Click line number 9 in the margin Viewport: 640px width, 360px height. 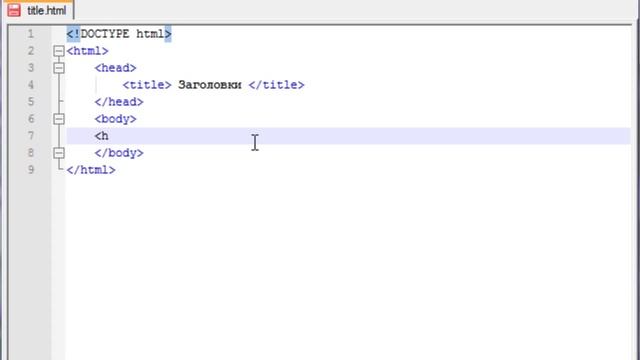pos(31,170)
